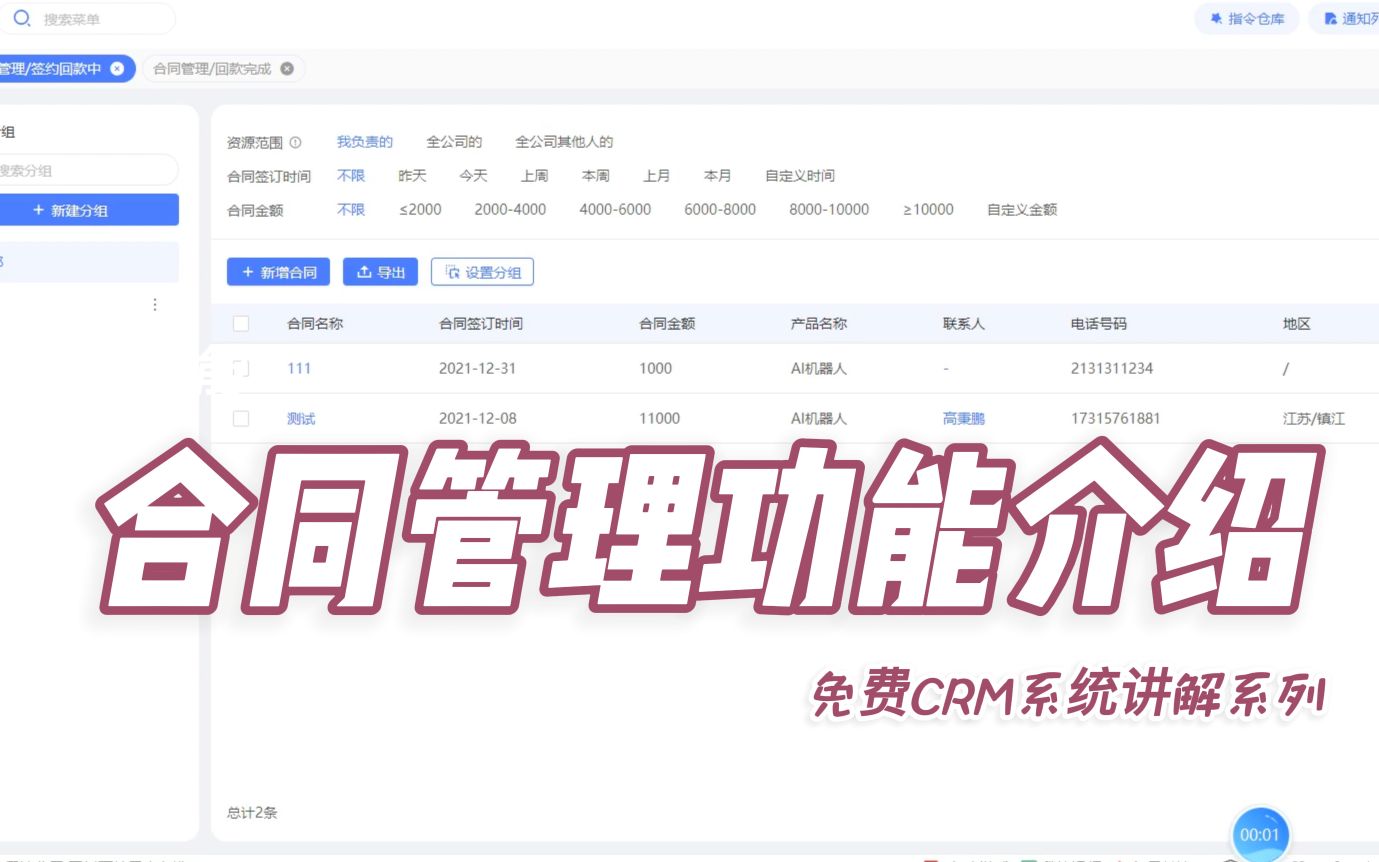
Task: Click date cell 2021-12-31
Action: pyautogui.click(x=478, y=368)
